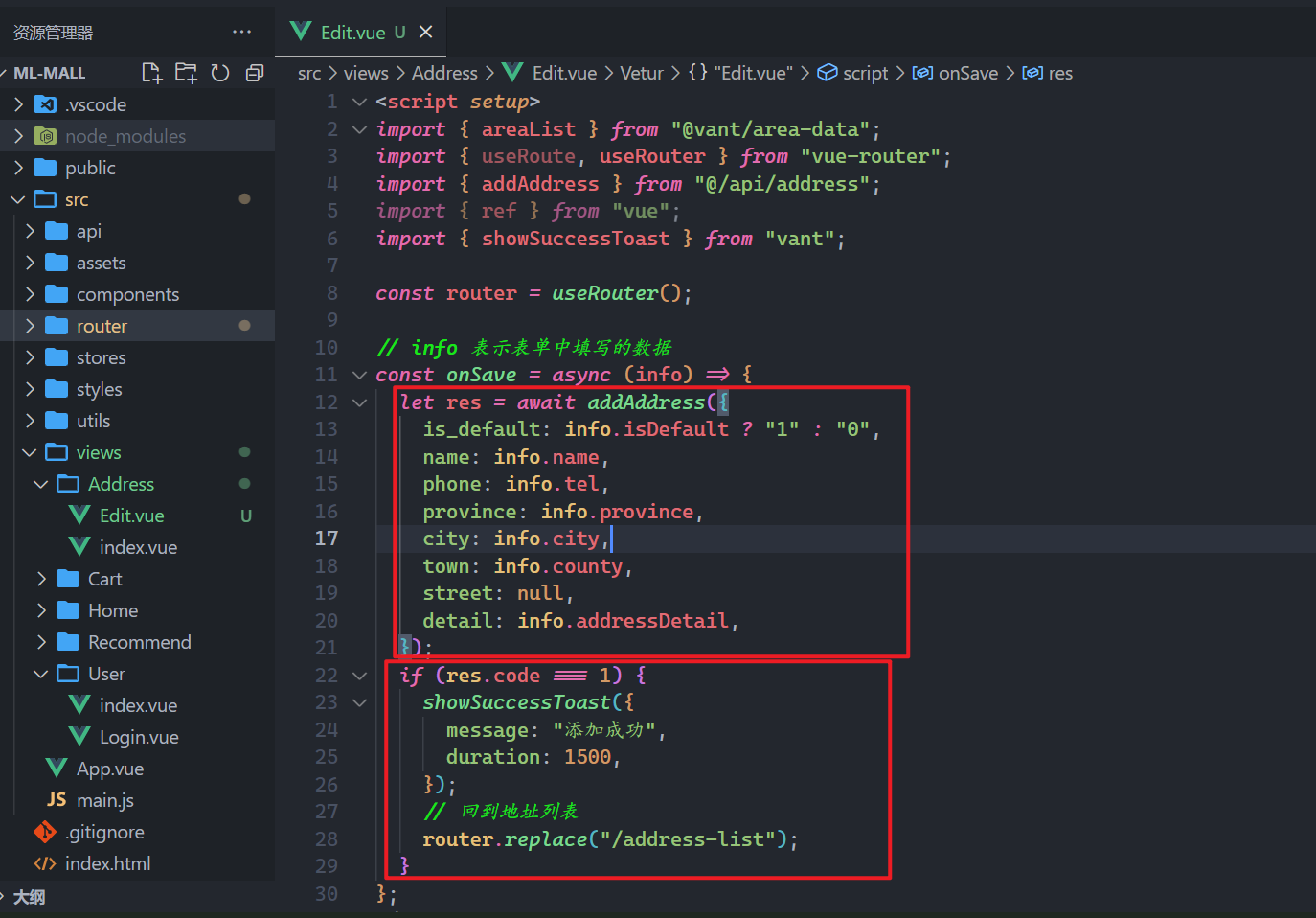Fold the import block at line 2

point(359,129)
